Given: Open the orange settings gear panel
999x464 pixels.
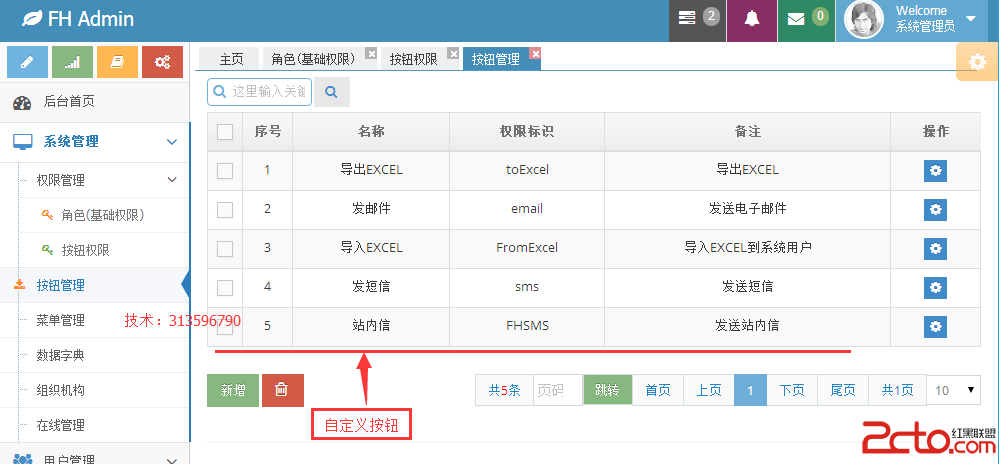Looking at the screenshot, I should pos(977,62).
